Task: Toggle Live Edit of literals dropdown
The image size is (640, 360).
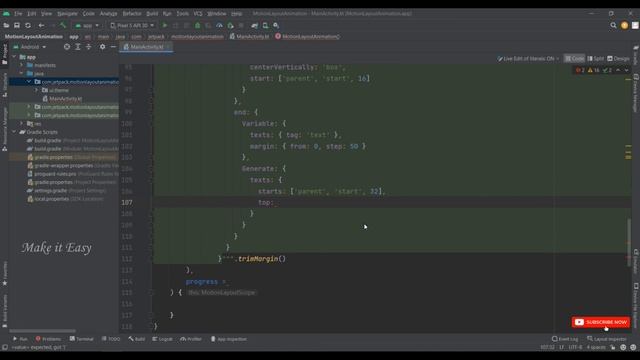Action: [x=528, y=59]
